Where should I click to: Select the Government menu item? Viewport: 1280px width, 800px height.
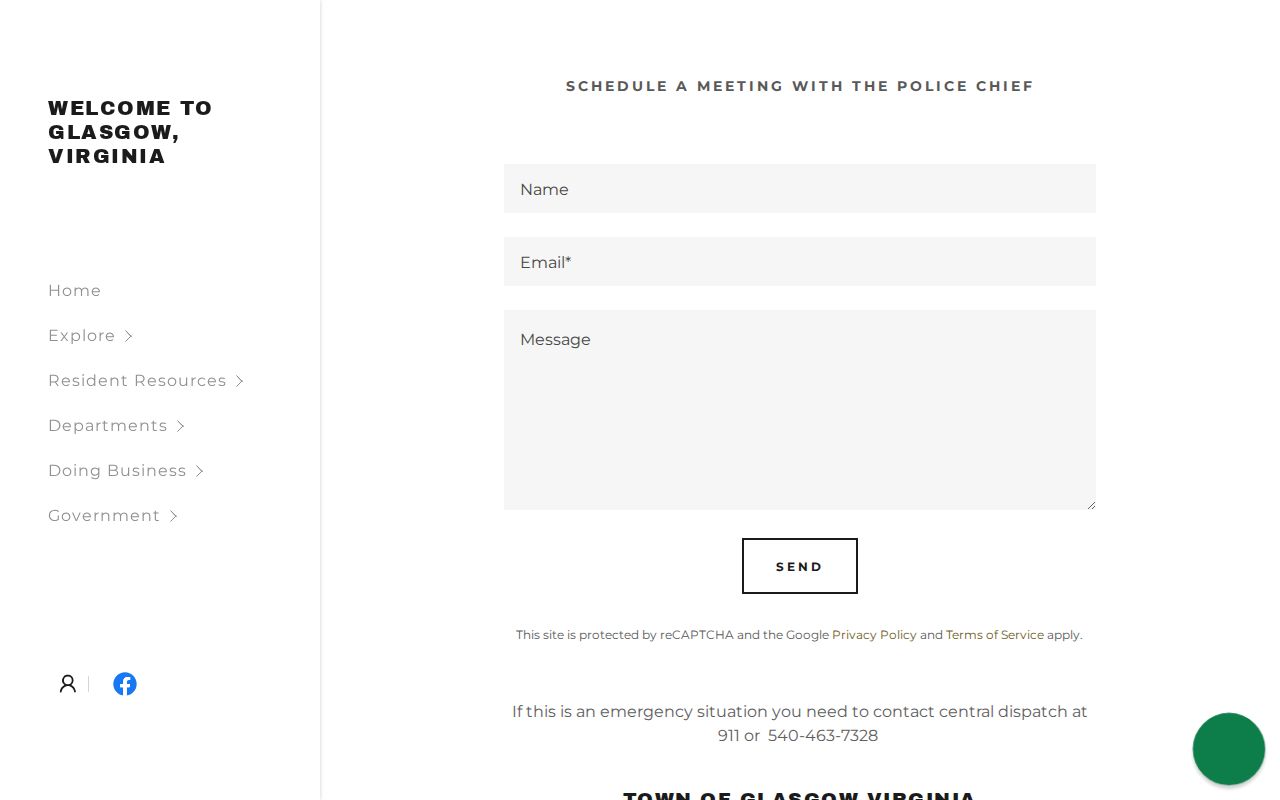[104, 516]
